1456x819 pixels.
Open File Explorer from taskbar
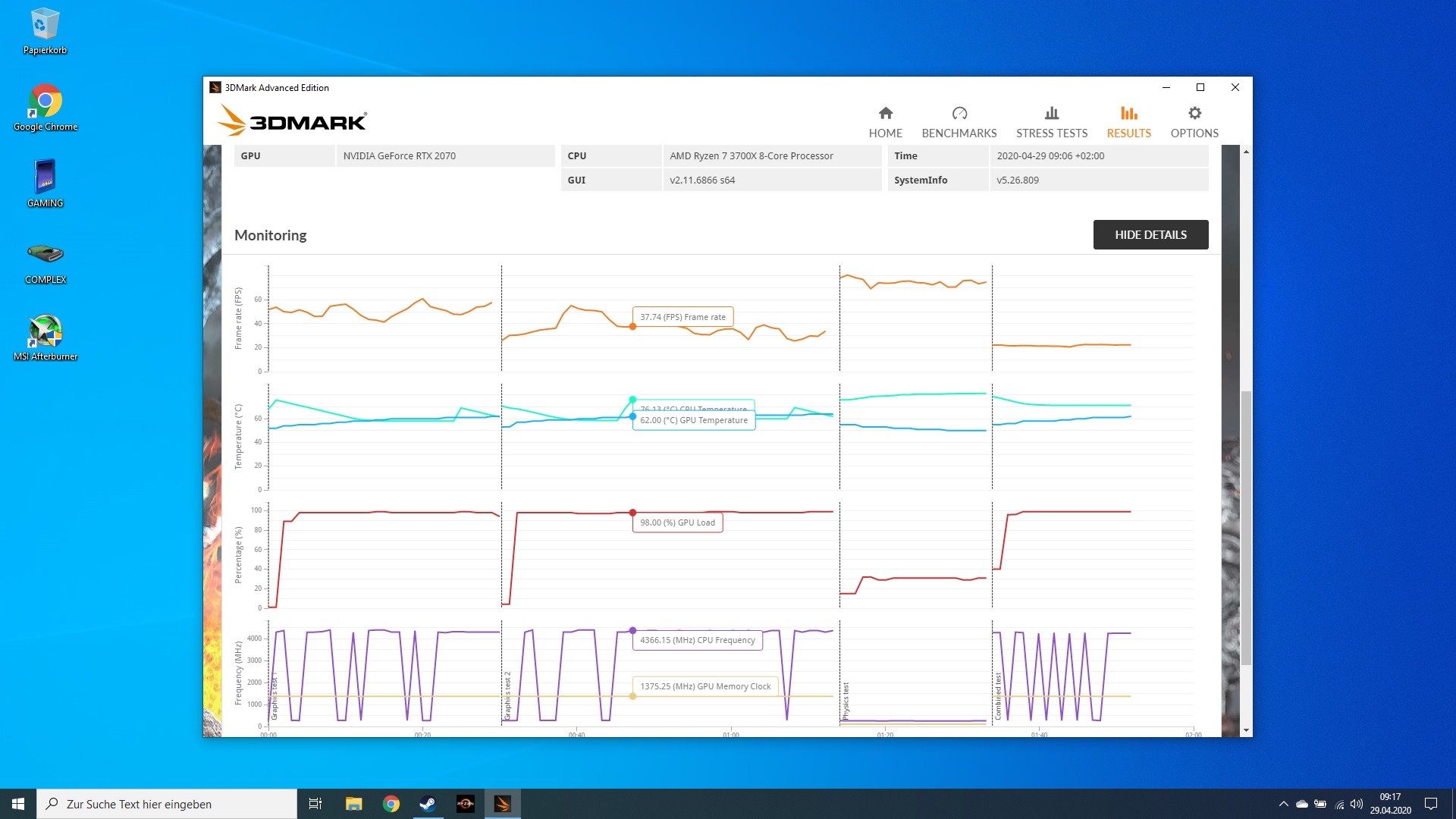[353, 804]
